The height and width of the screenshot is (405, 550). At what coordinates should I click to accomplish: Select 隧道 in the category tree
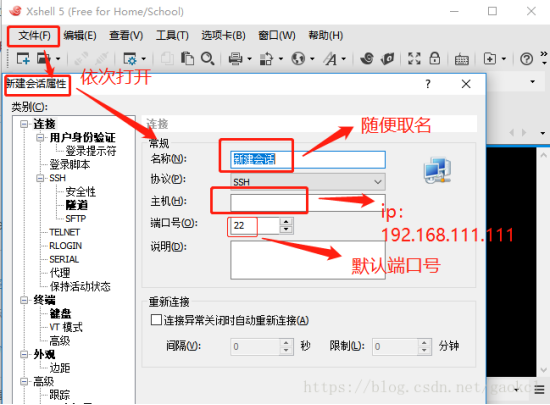tap(76, 205)
